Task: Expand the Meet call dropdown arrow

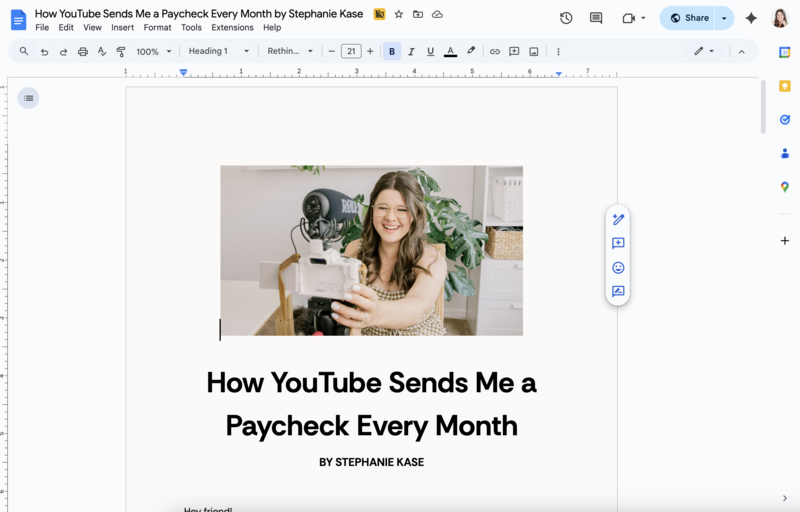Action: 643,18
